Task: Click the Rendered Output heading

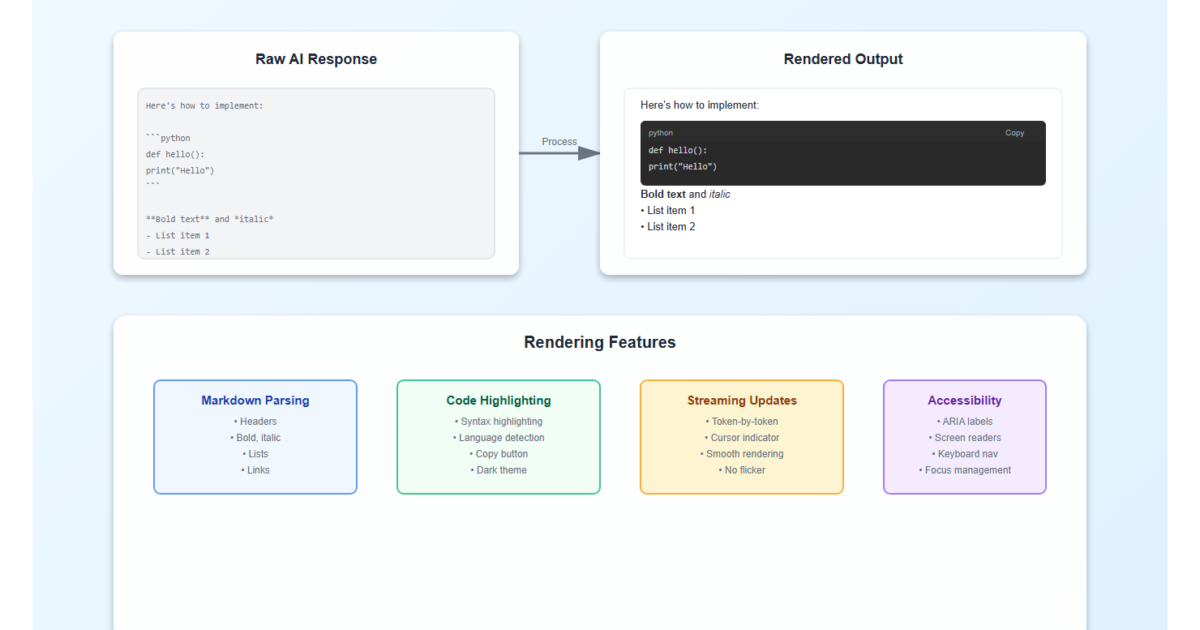Action: click(843, 59)
